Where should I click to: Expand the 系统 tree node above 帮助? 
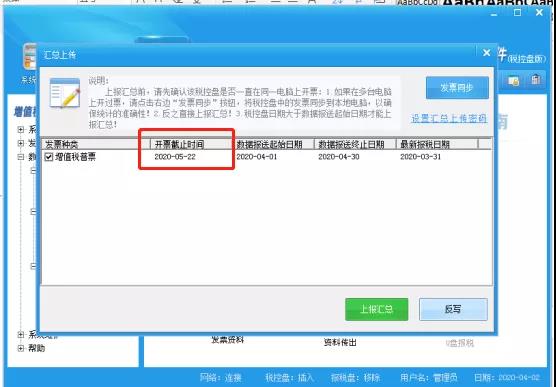tap(21, 335)
